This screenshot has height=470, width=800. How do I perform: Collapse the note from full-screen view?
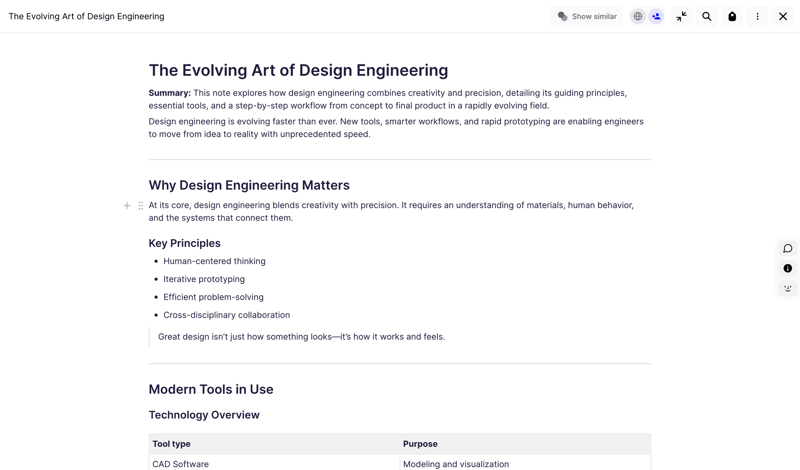tap(681, 16)
